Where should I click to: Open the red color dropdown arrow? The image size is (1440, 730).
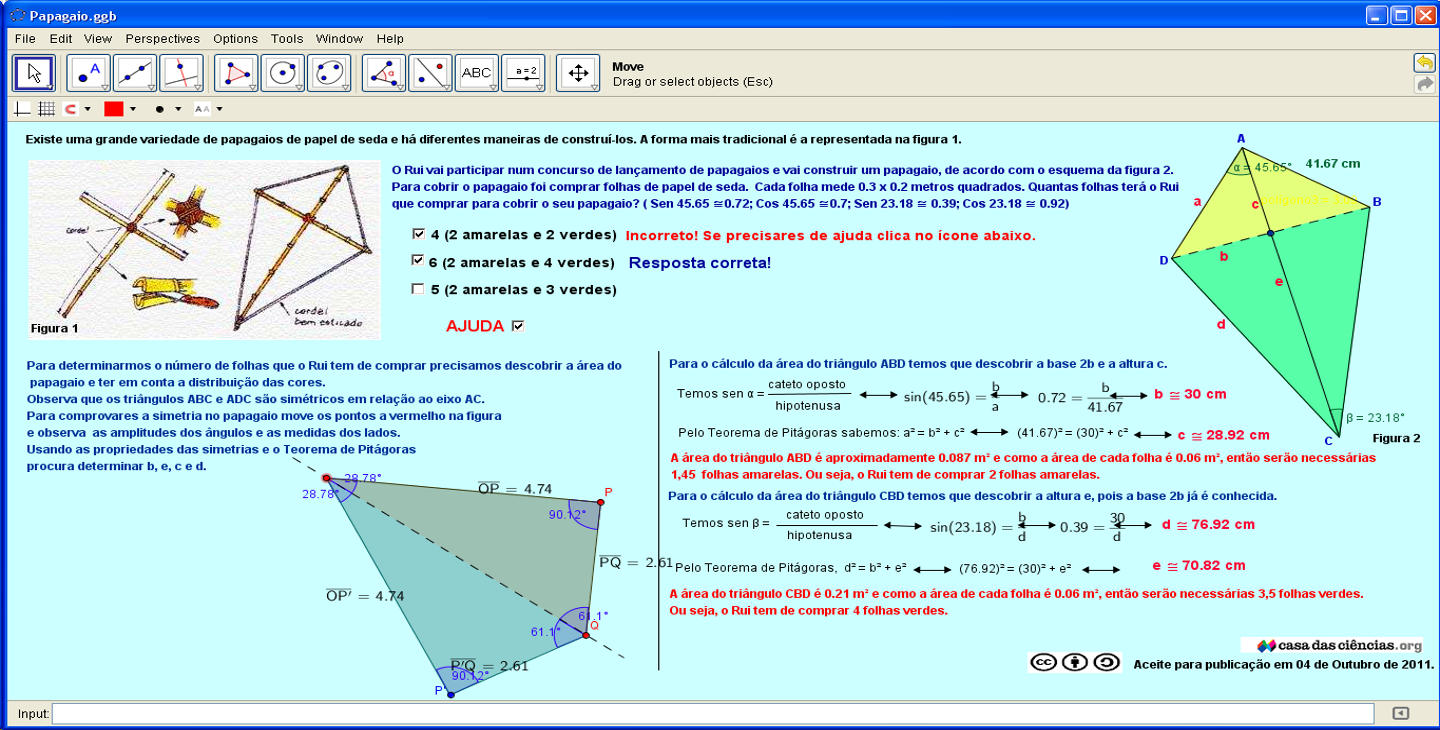pos(133,109)
